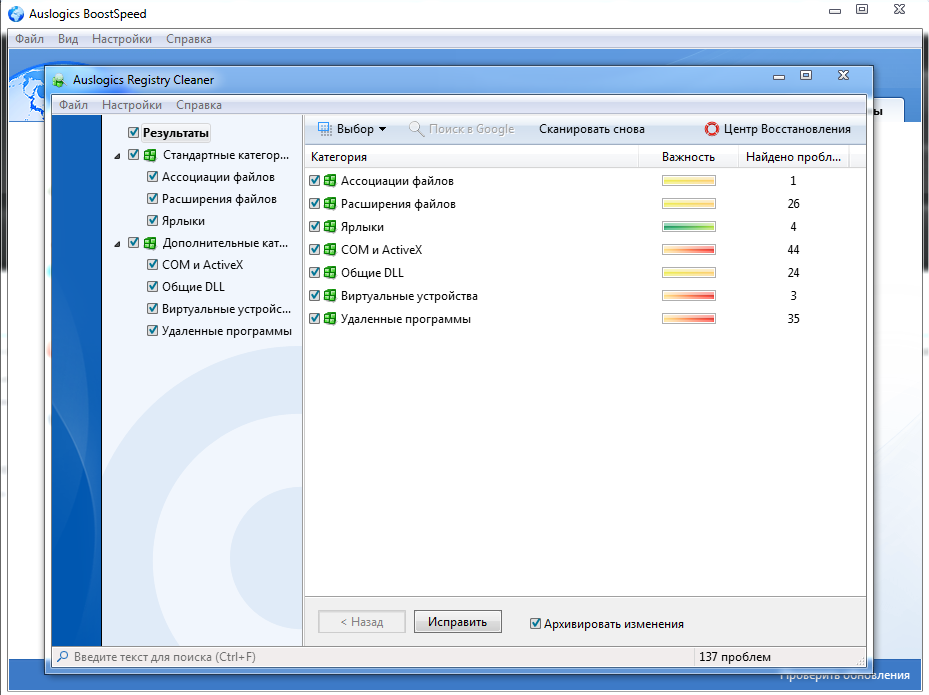Click the importance bar for Ярлыки
This screenshot has height=695, width=929.
point(688,226)
